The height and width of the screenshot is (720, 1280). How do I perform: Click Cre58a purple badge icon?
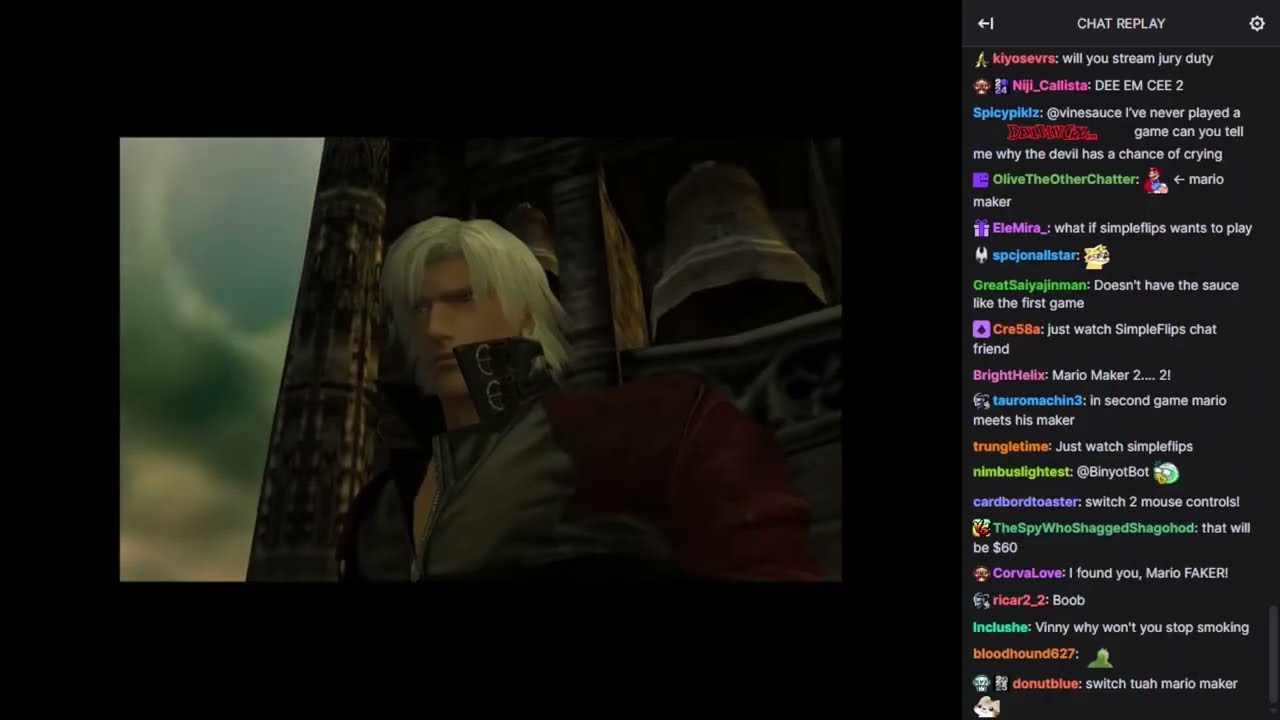point(981,329)
